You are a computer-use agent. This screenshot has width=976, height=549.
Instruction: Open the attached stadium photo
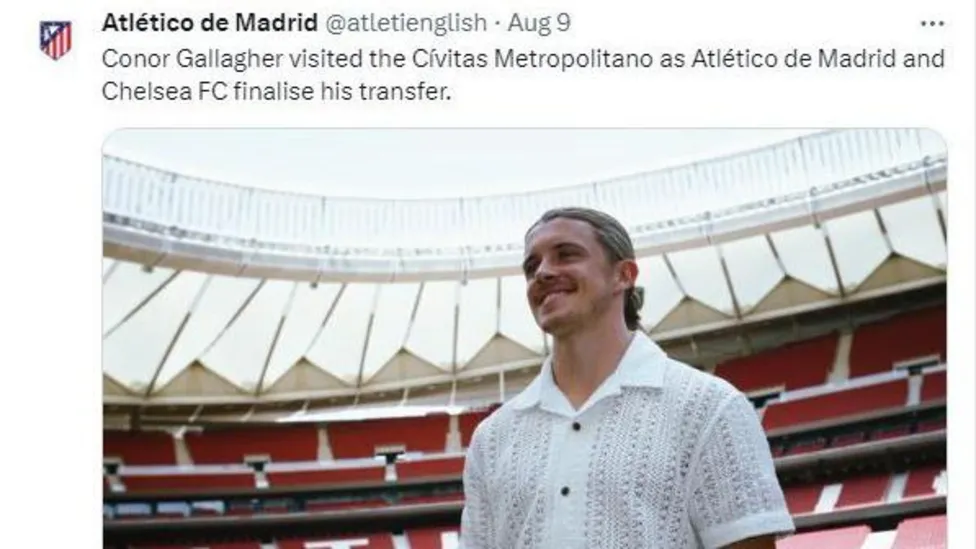pos(525,339)
